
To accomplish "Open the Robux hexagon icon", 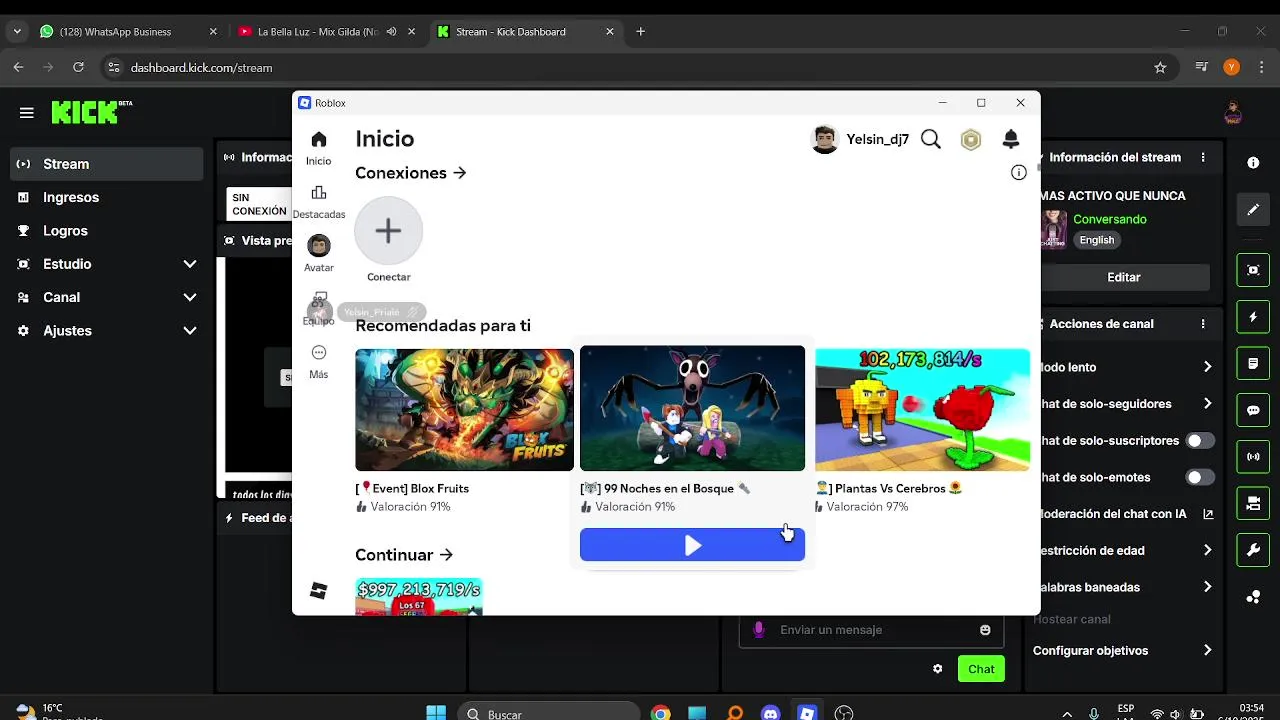I will coord(971,140).
